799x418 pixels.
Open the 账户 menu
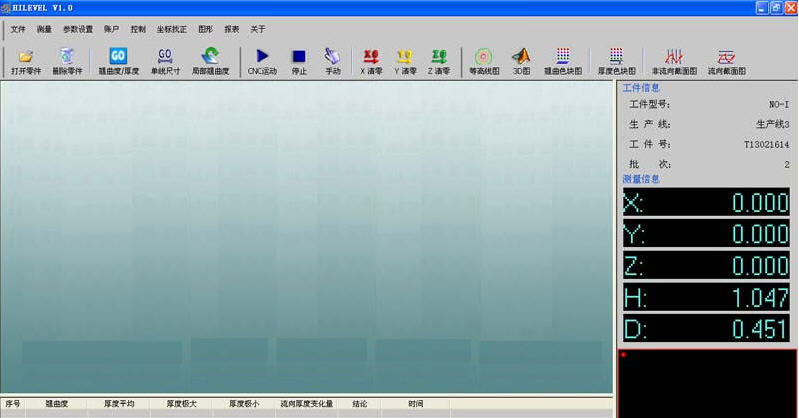click(112, 29)
